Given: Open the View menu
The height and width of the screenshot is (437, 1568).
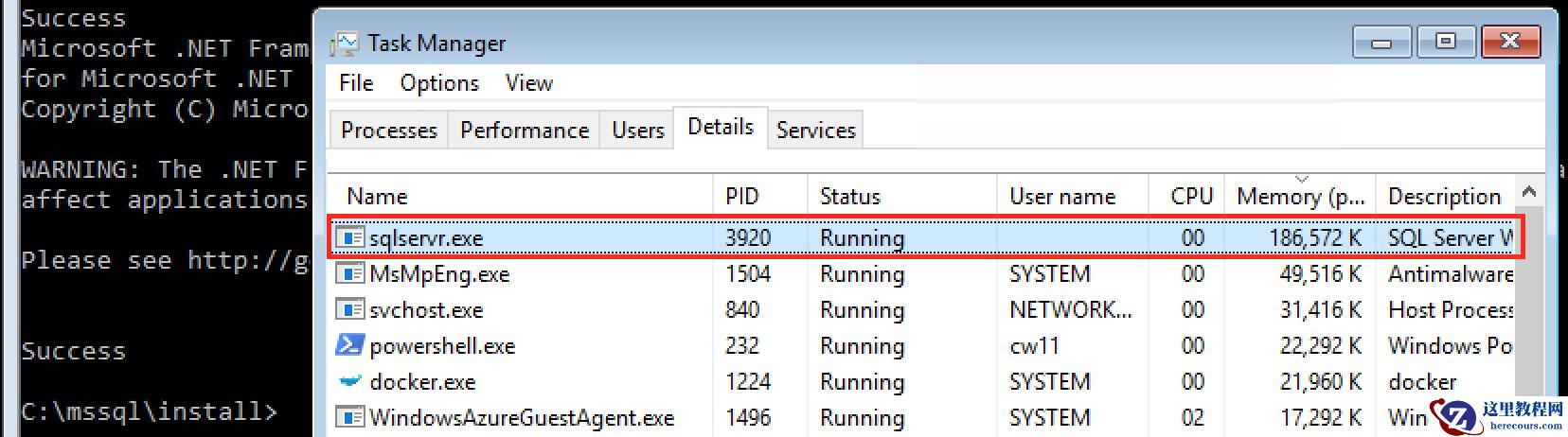Looking at the screenshot, I should 528,83.
